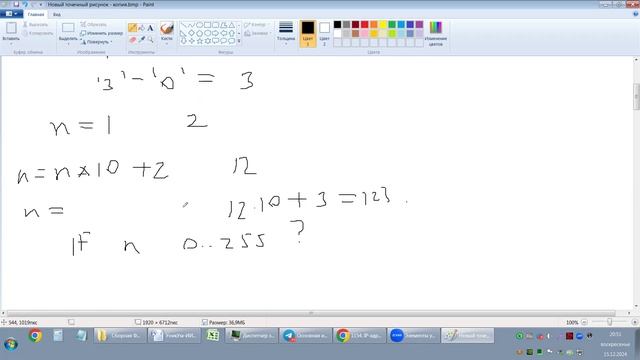Activate Color 1 (Цвет 1) selector
The width and height of the screenshot is (640, 360).
tap(308, 33)
